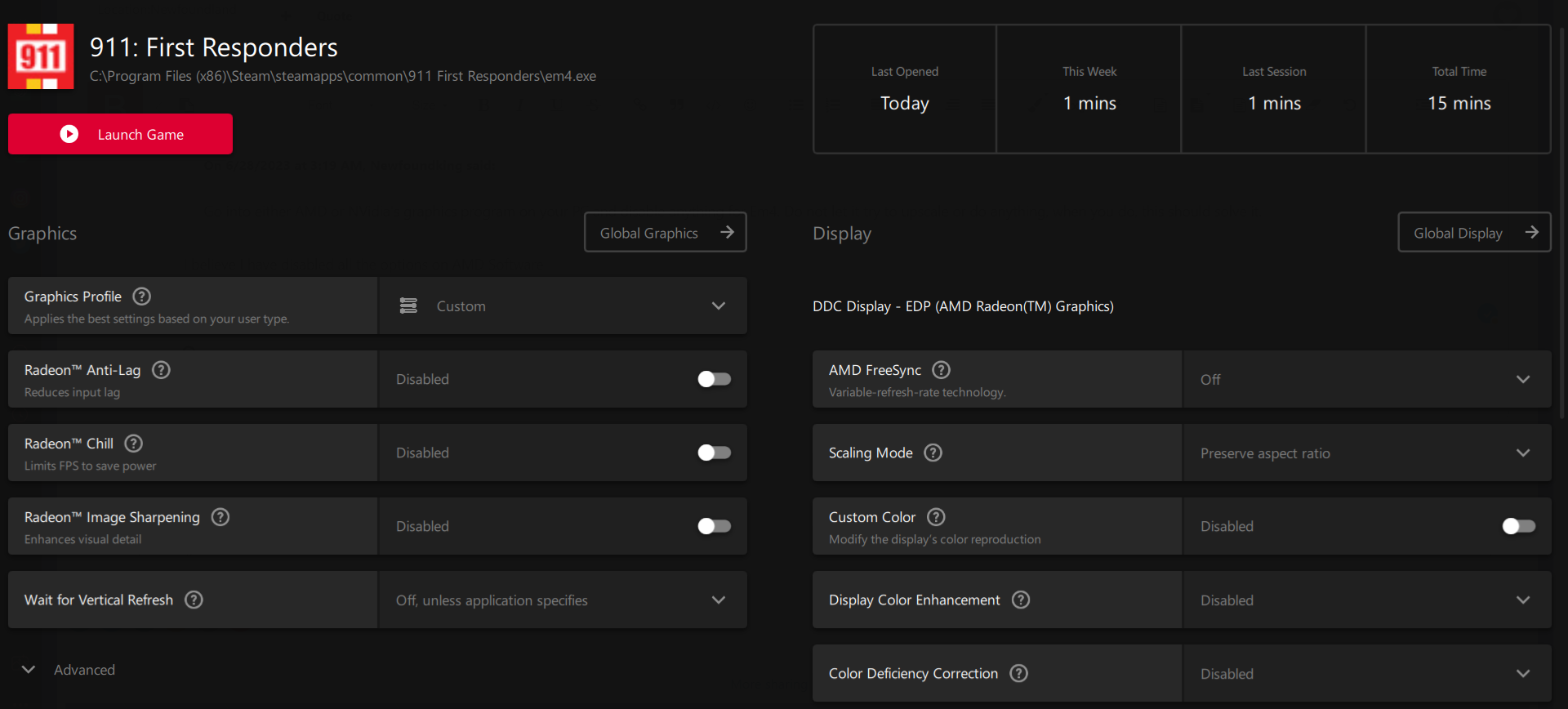Open Global Graphics settings
Image resolution: width=1568 pixels, height=709 pixels.
click(665, 233)
